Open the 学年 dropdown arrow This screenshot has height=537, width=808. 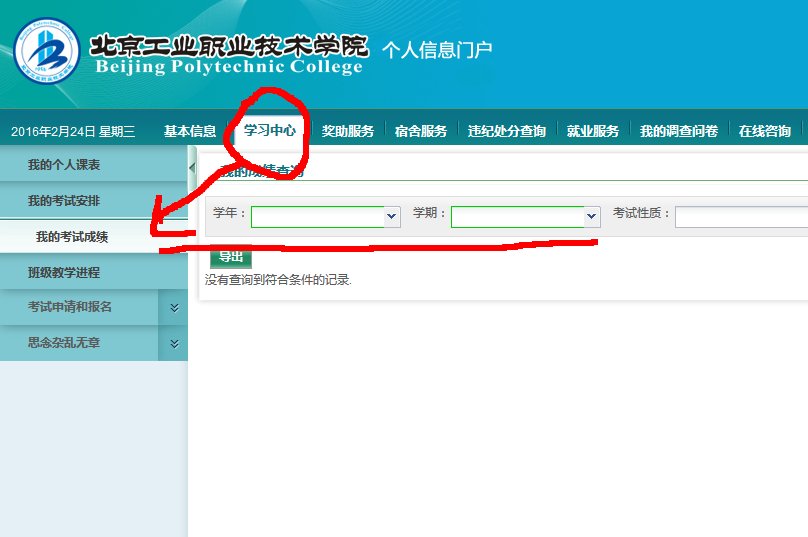tap(392, 216)
